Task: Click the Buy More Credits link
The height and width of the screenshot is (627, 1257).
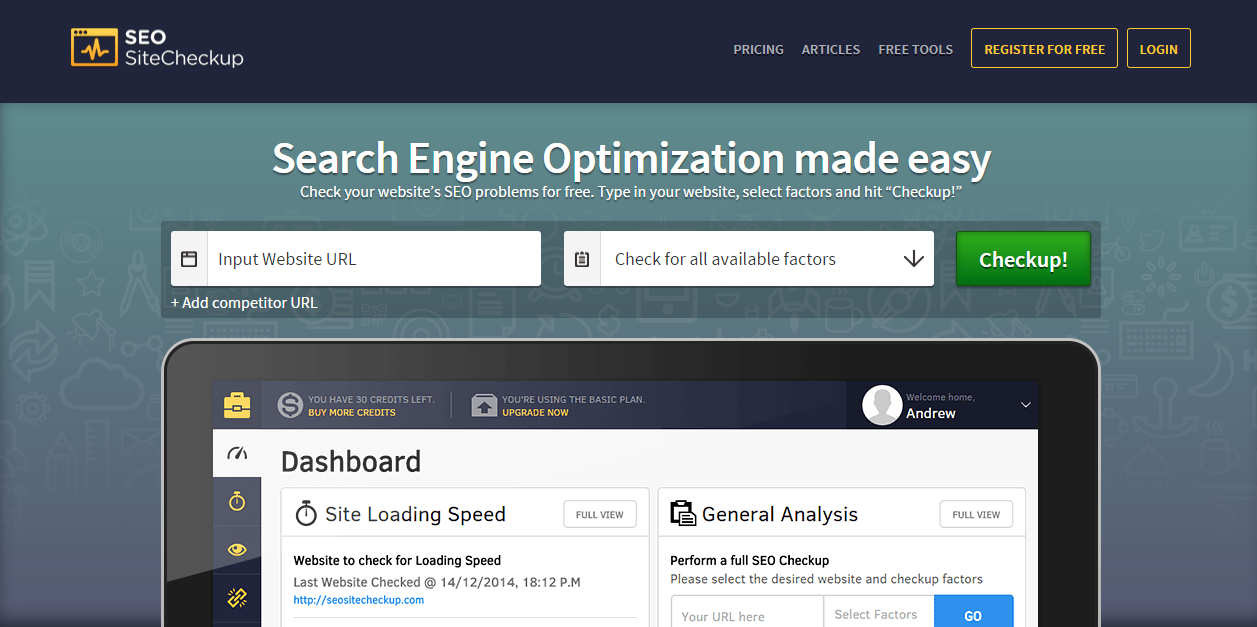Action: [x=352, y=412]
